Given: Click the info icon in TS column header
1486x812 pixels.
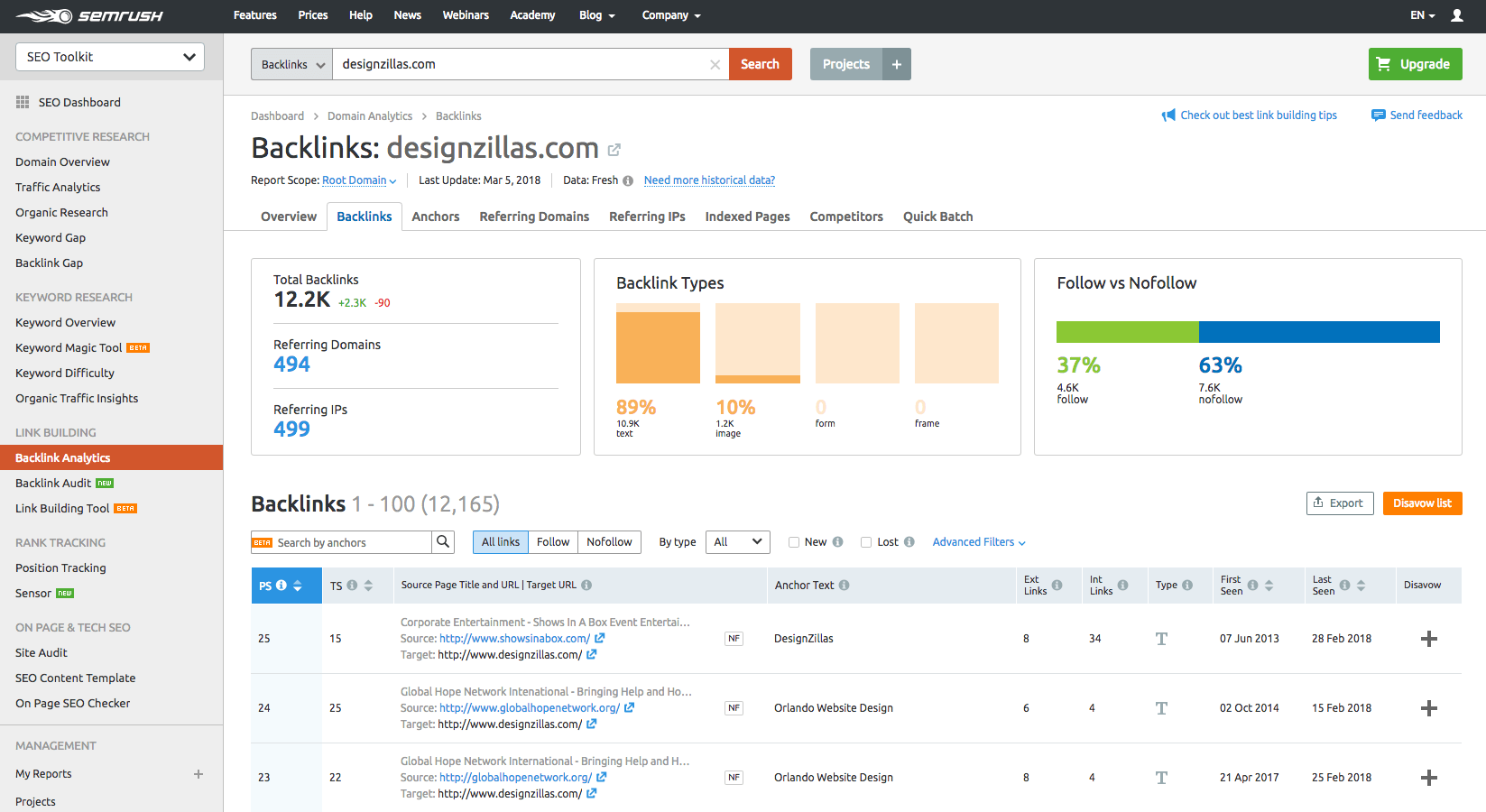Looking at the screenshot, I should (352, 586).
